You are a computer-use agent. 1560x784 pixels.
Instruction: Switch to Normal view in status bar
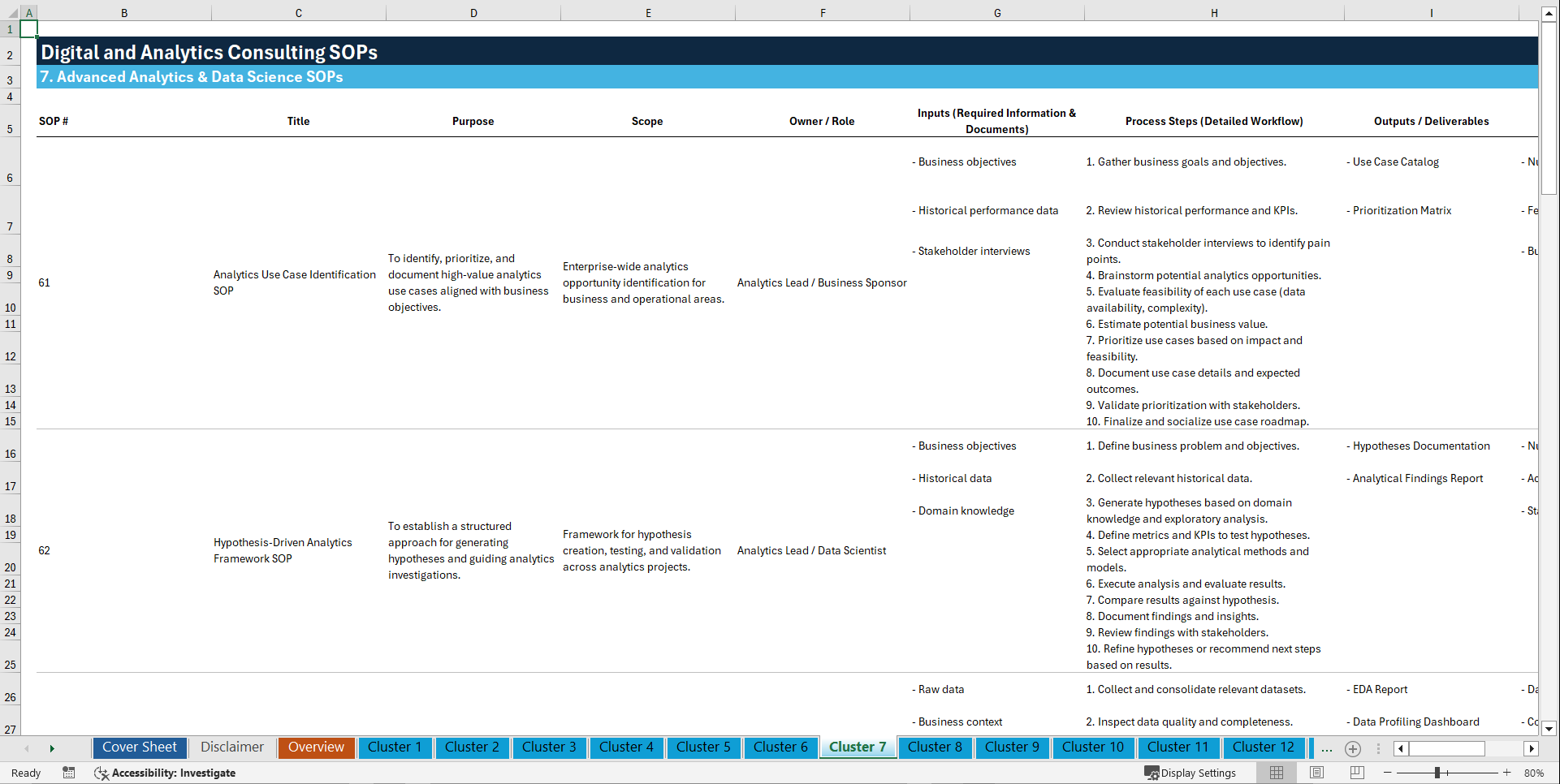[x=1276, y=773]
